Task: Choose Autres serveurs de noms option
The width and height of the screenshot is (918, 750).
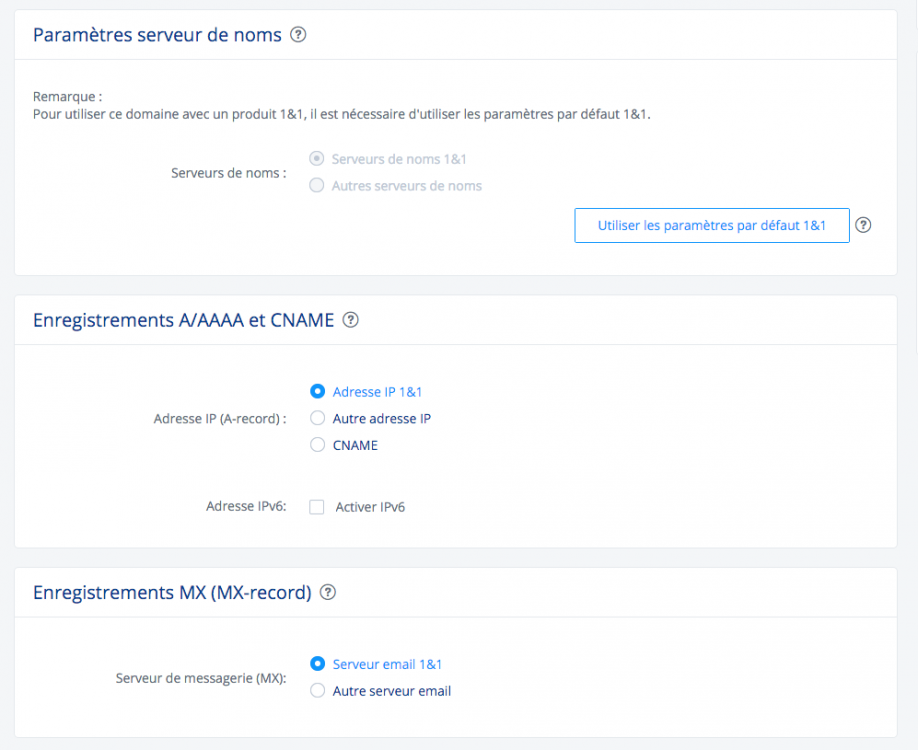Action: tap(317, 185)
